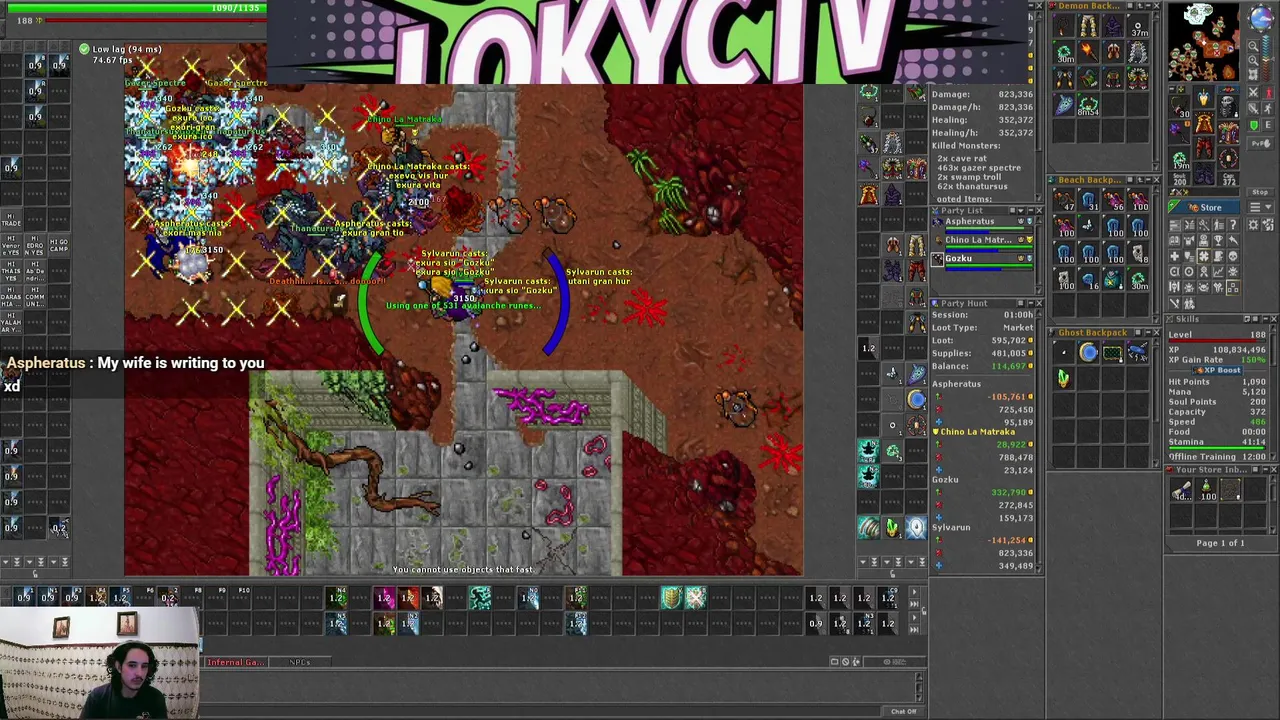
Task: Collapse the Beach Backpack panel
Action: tap(1146, 181)
